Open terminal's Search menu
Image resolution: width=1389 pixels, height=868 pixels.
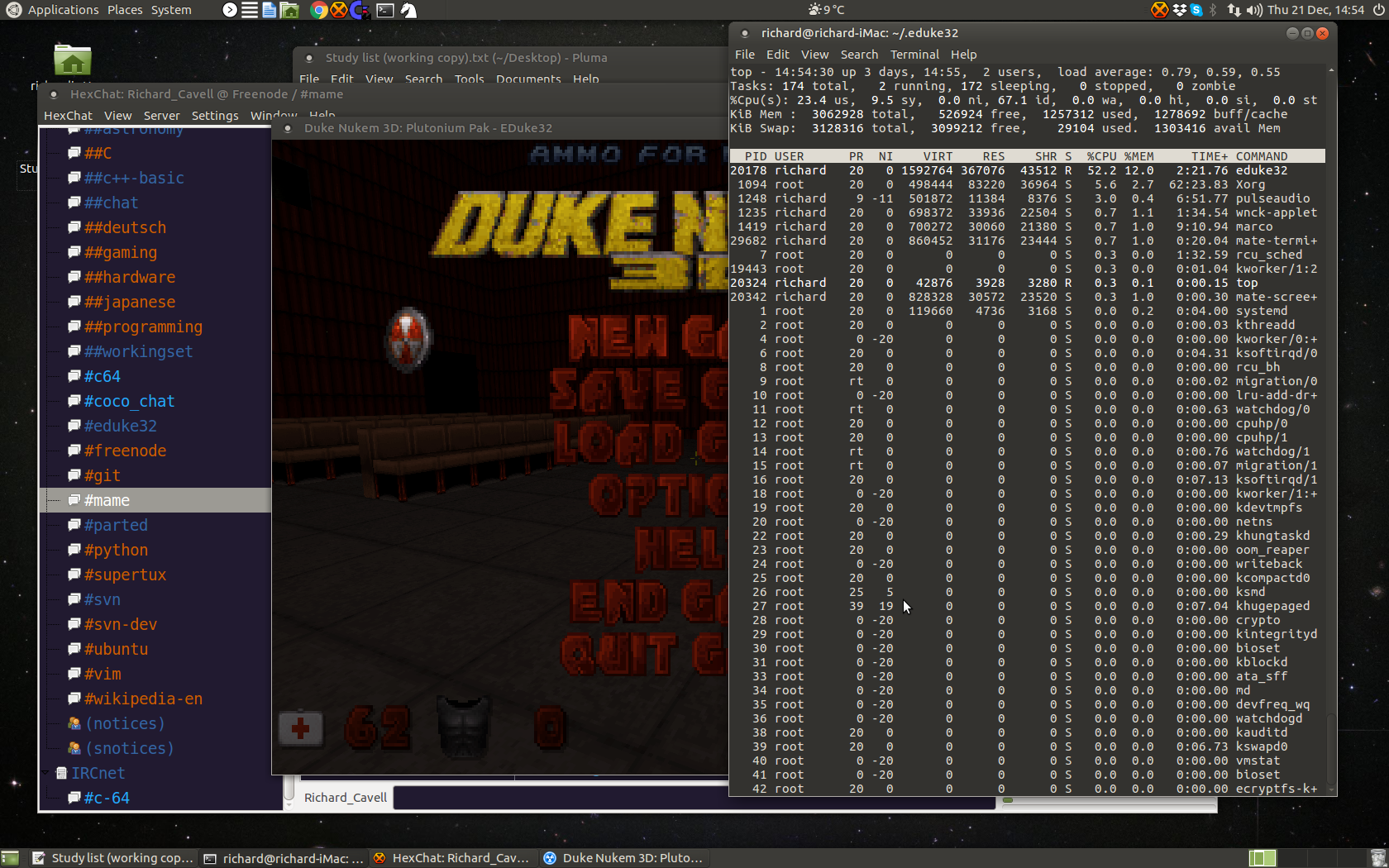(859, 55)
